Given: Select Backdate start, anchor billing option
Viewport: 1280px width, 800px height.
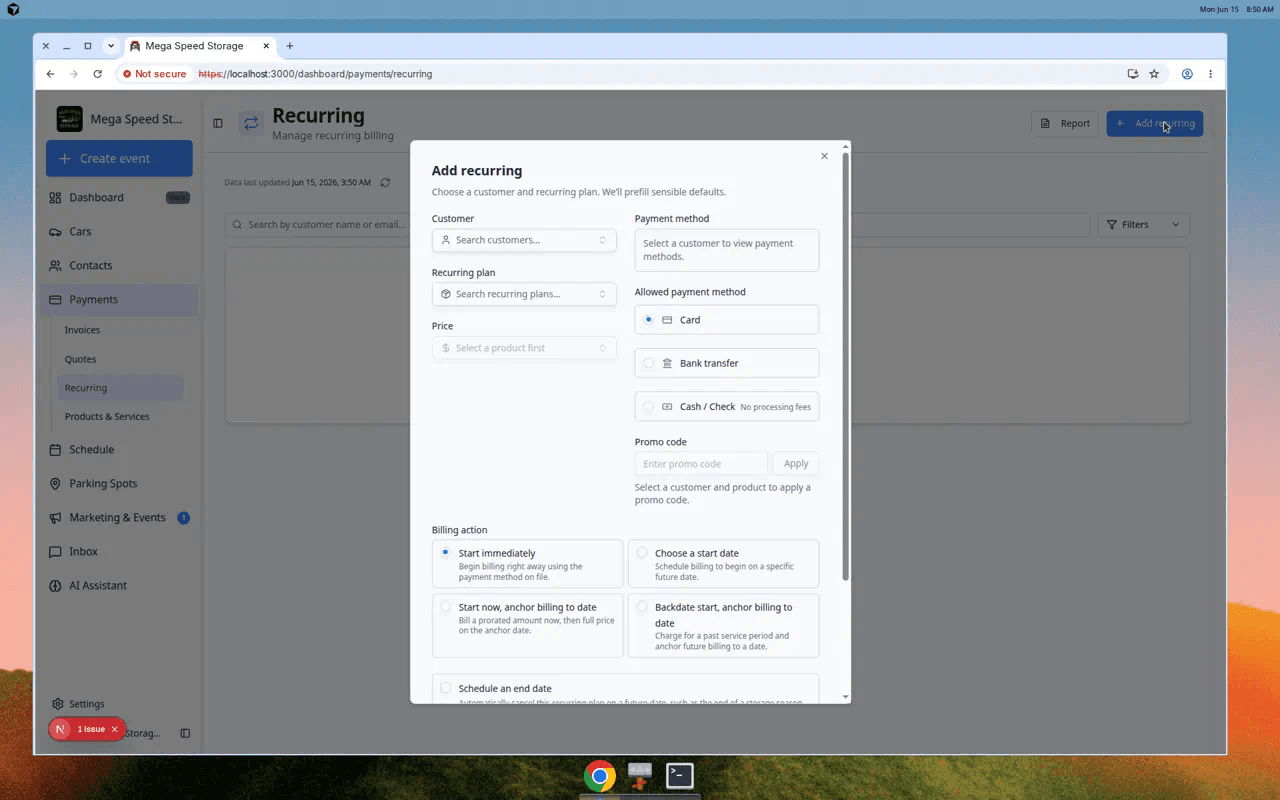Looking at the screenshot, I should pyautogui.click(x=723, y=625).
